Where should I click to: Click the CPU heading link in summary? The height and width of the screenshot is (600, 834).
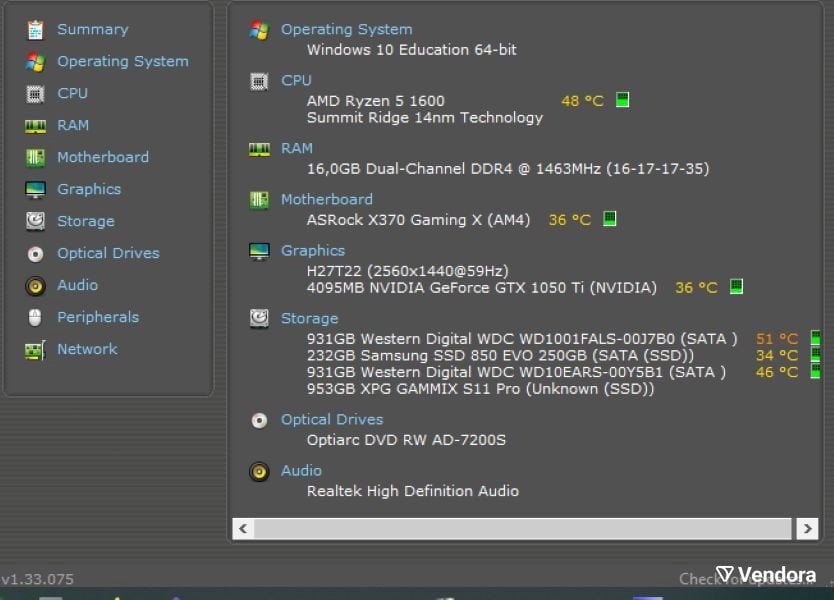pos(296,81)
